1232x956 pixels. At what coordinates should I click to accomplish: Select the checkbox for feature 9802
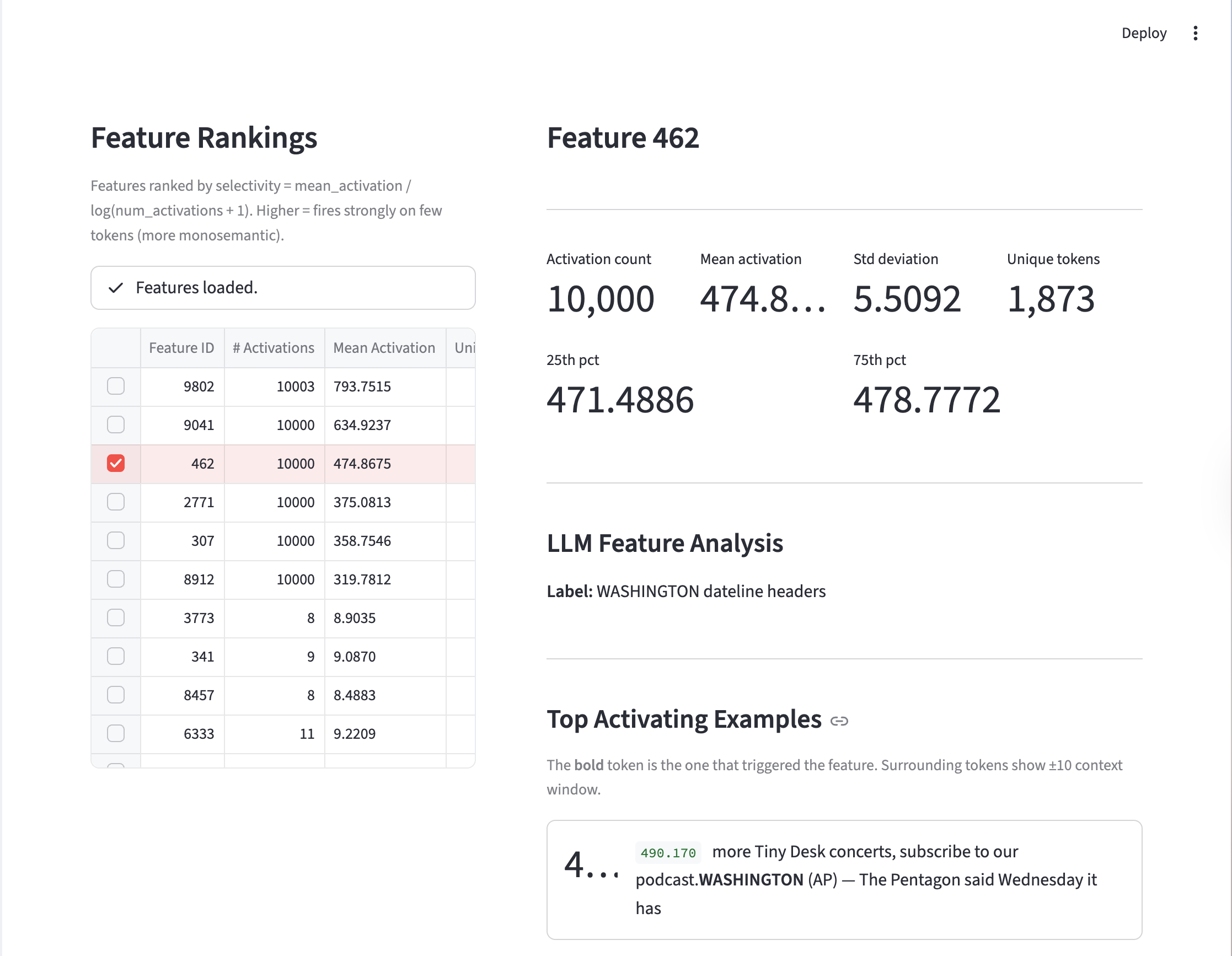(116, 386)
